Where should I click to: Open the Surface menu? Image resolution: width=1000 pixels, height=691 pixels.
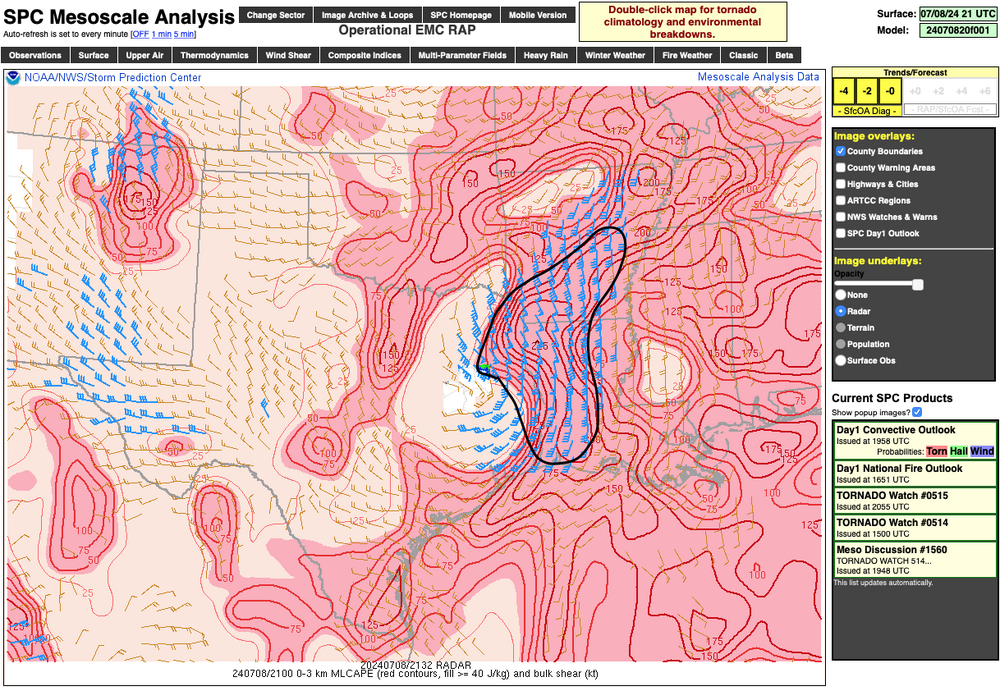tap(94, 56)
